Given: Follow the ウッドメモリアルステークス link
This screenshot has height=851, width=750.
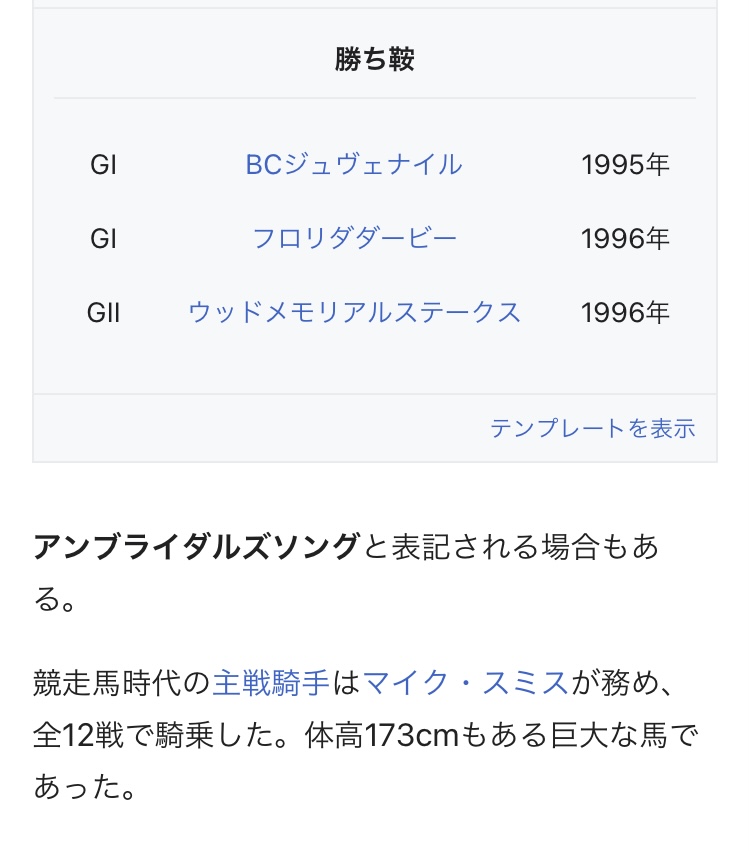Looking at the screenshot, I should (x=354, y=312).
